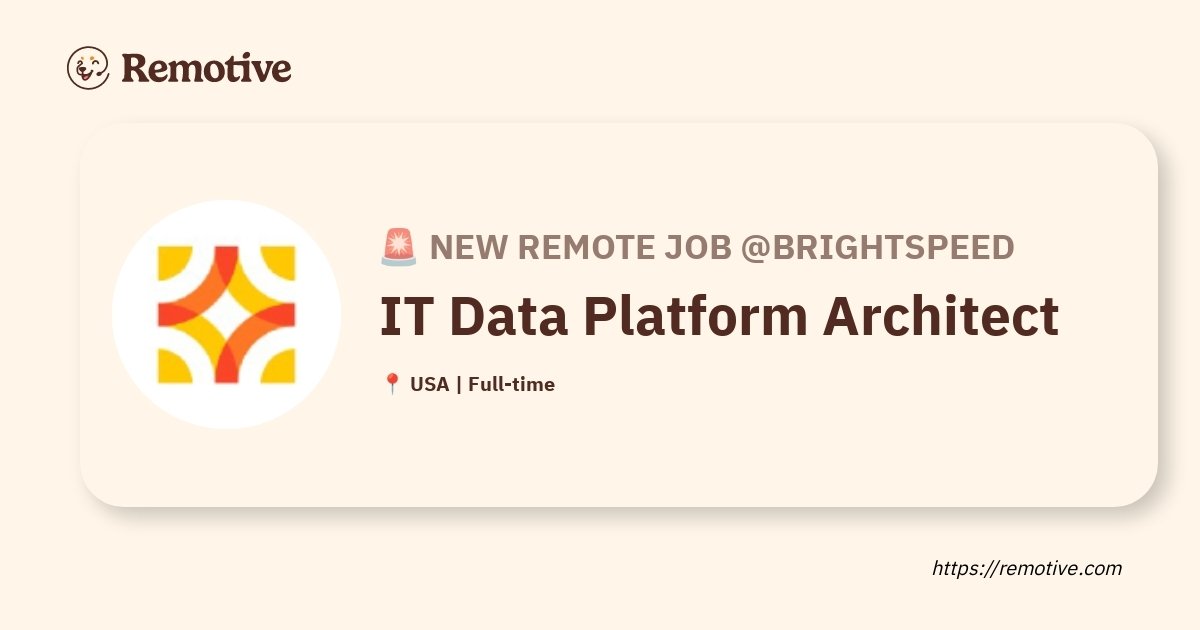Click the top-left yellow logo quarter

click(174, 261)
